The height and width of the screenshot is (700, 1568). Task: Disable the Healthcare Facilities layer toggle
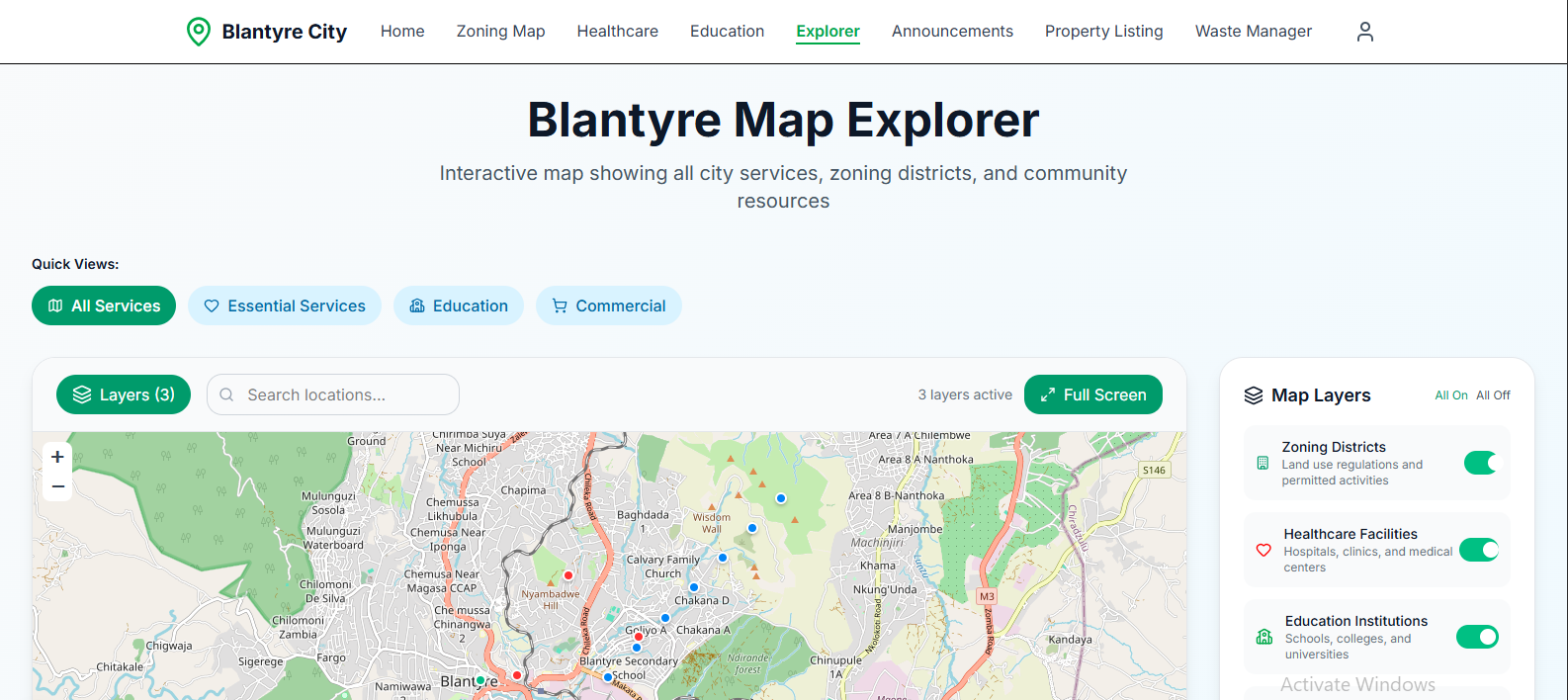(1480, 550)
